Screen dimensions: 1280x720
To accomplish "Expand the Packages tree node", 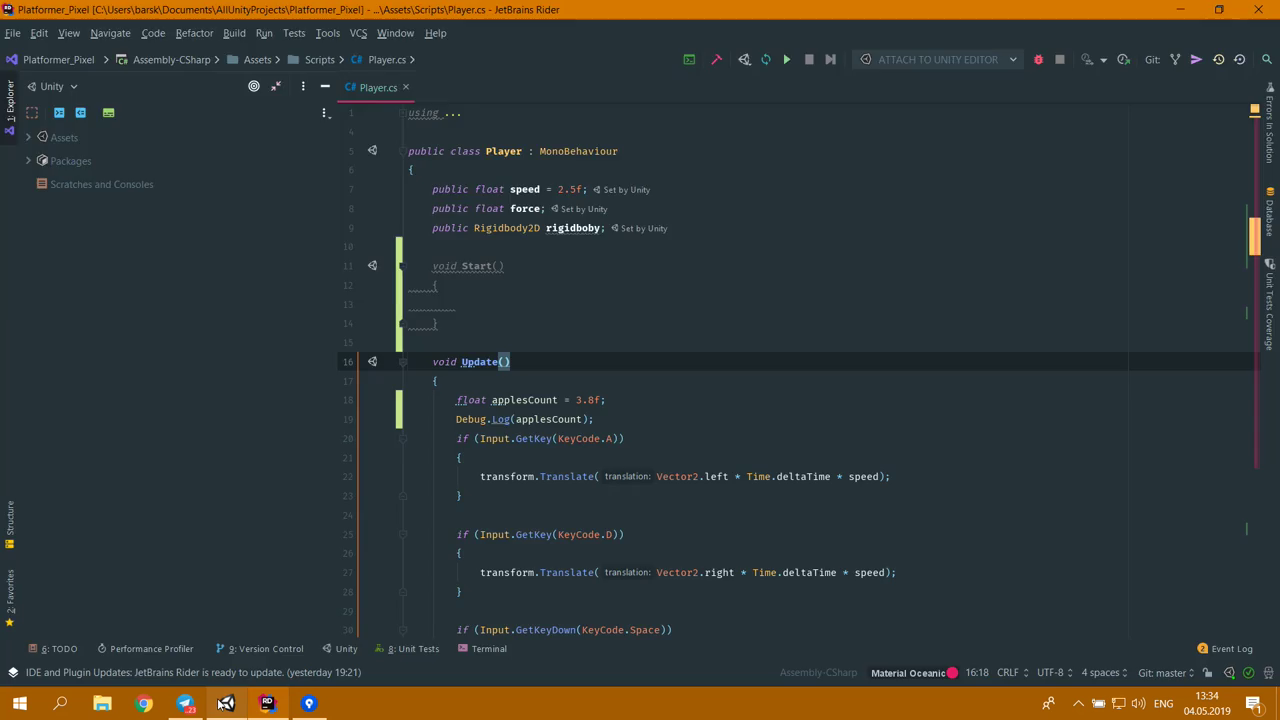I will (28, 161).
